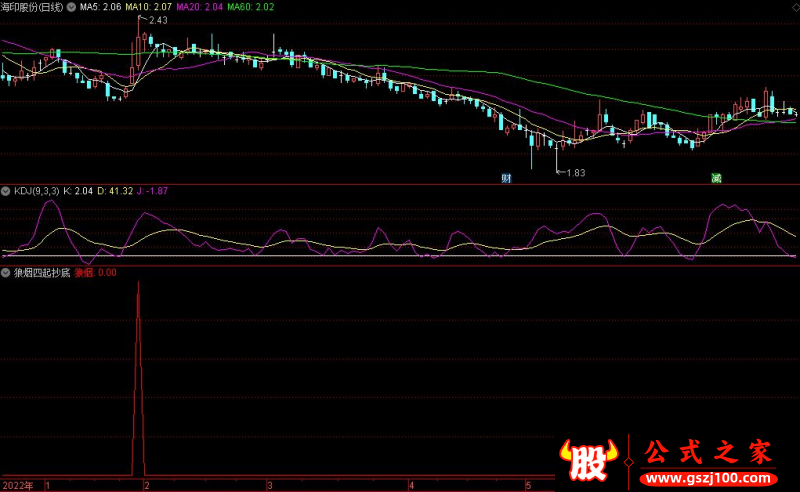
Task: Select the MA5 moving average label
Action: (99, 6)
